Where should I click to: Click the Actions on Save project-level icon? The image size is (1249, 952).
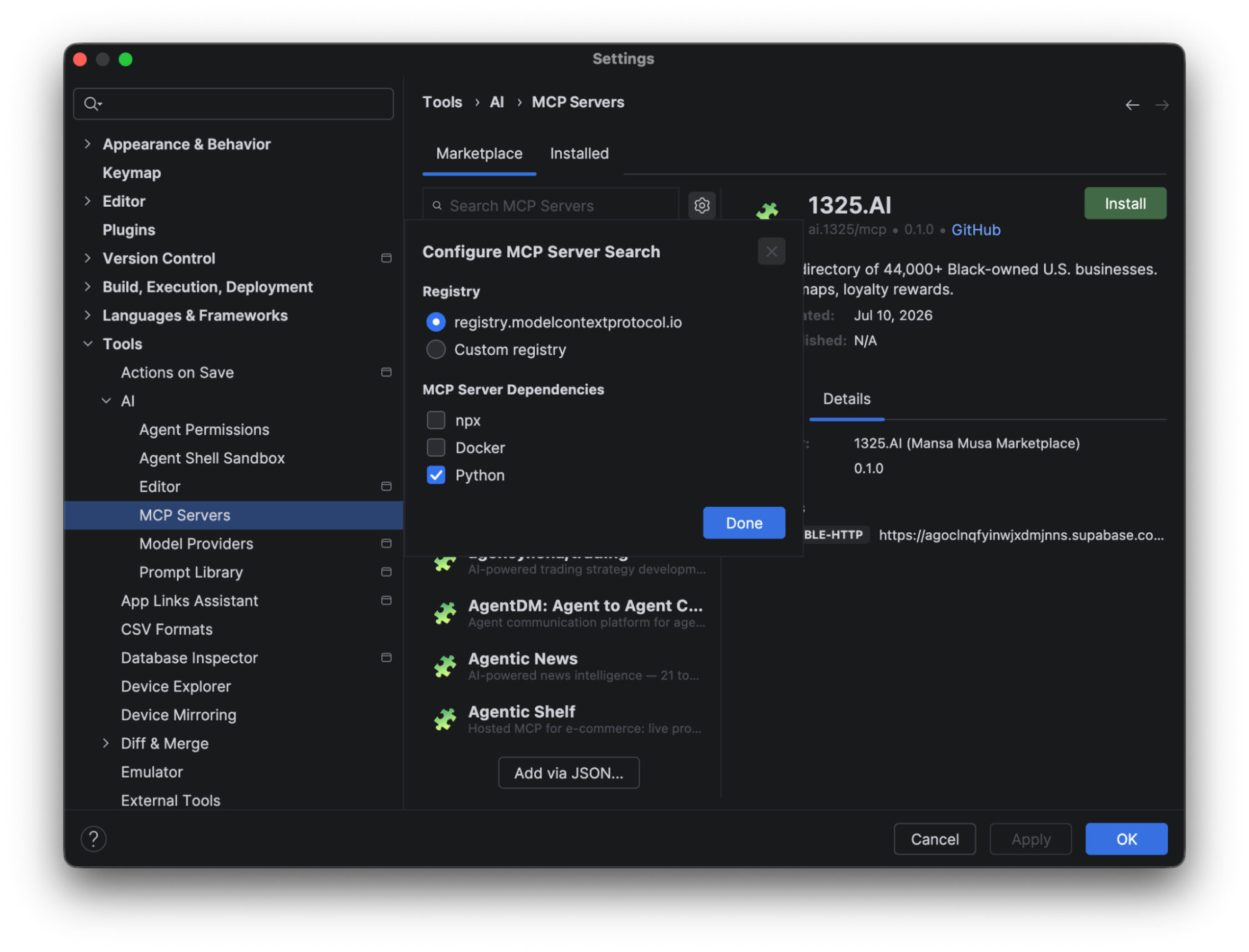386,372
